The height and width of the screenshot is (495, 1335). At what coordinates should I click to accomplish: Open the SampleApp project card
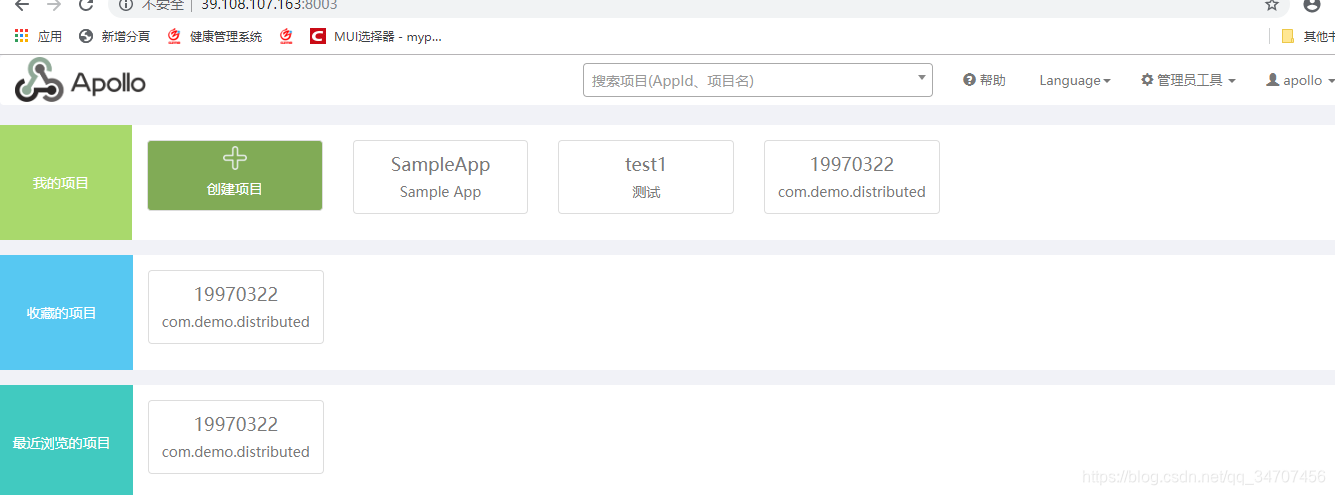click(440, 177)
